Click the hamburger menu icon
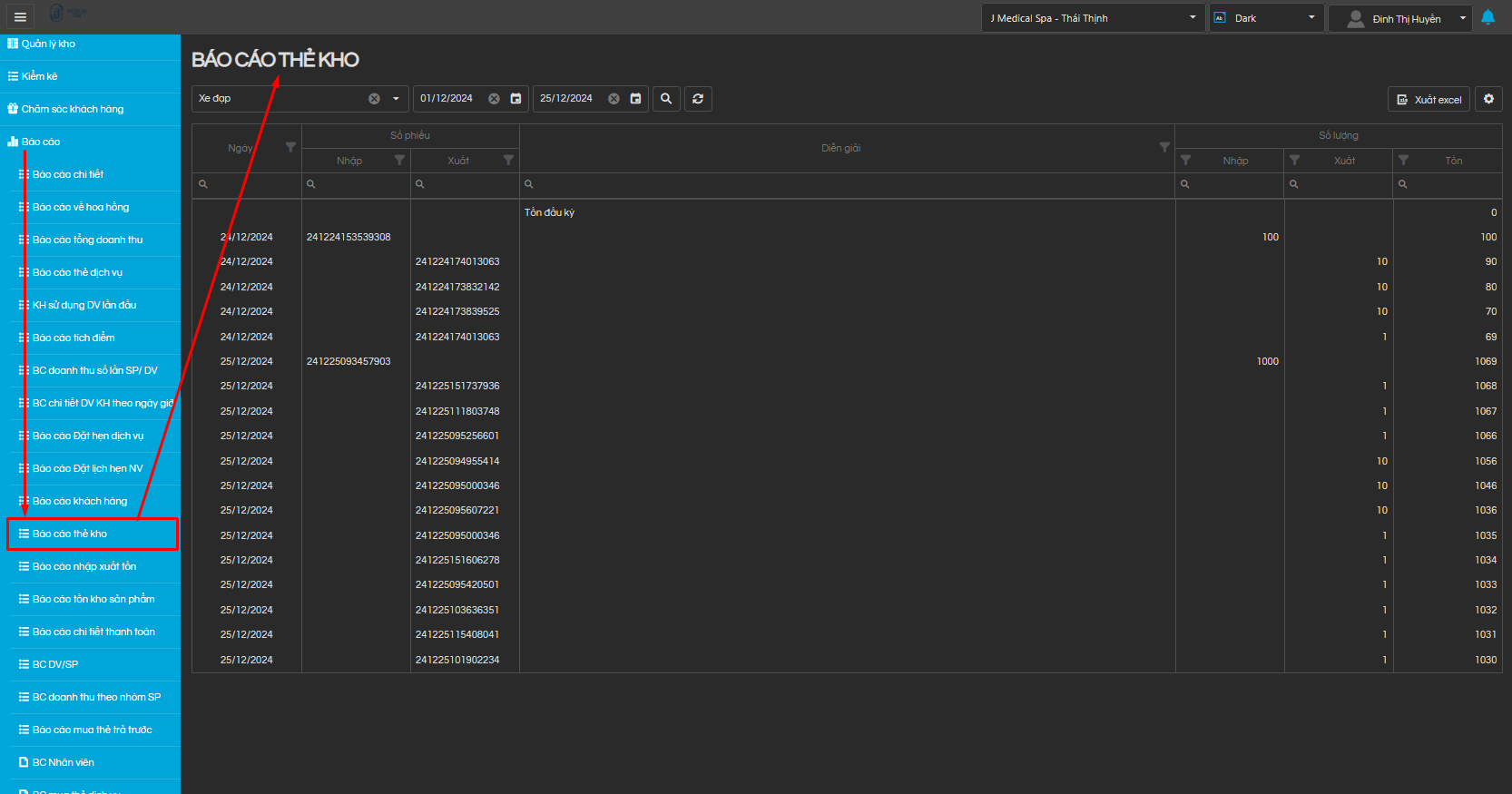The image size is (1512, 794). point(20,17)
